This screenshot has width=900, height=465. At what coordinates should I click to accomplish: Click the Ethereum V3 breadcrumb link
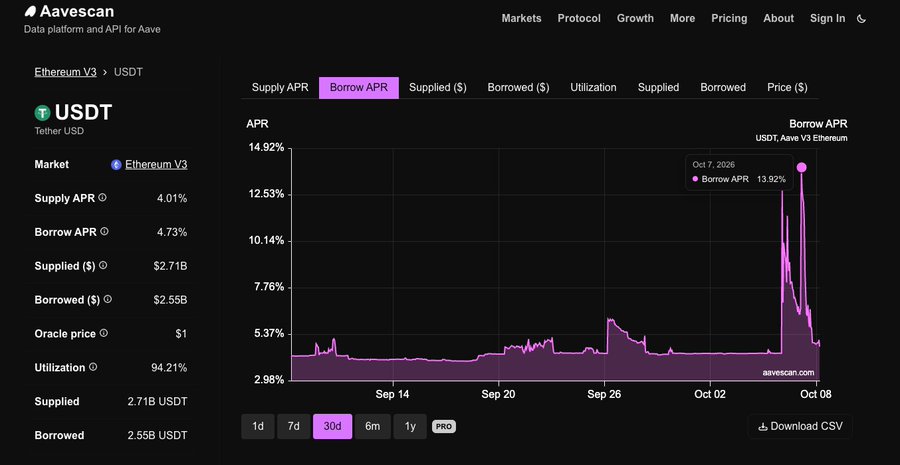pos(65,72)
